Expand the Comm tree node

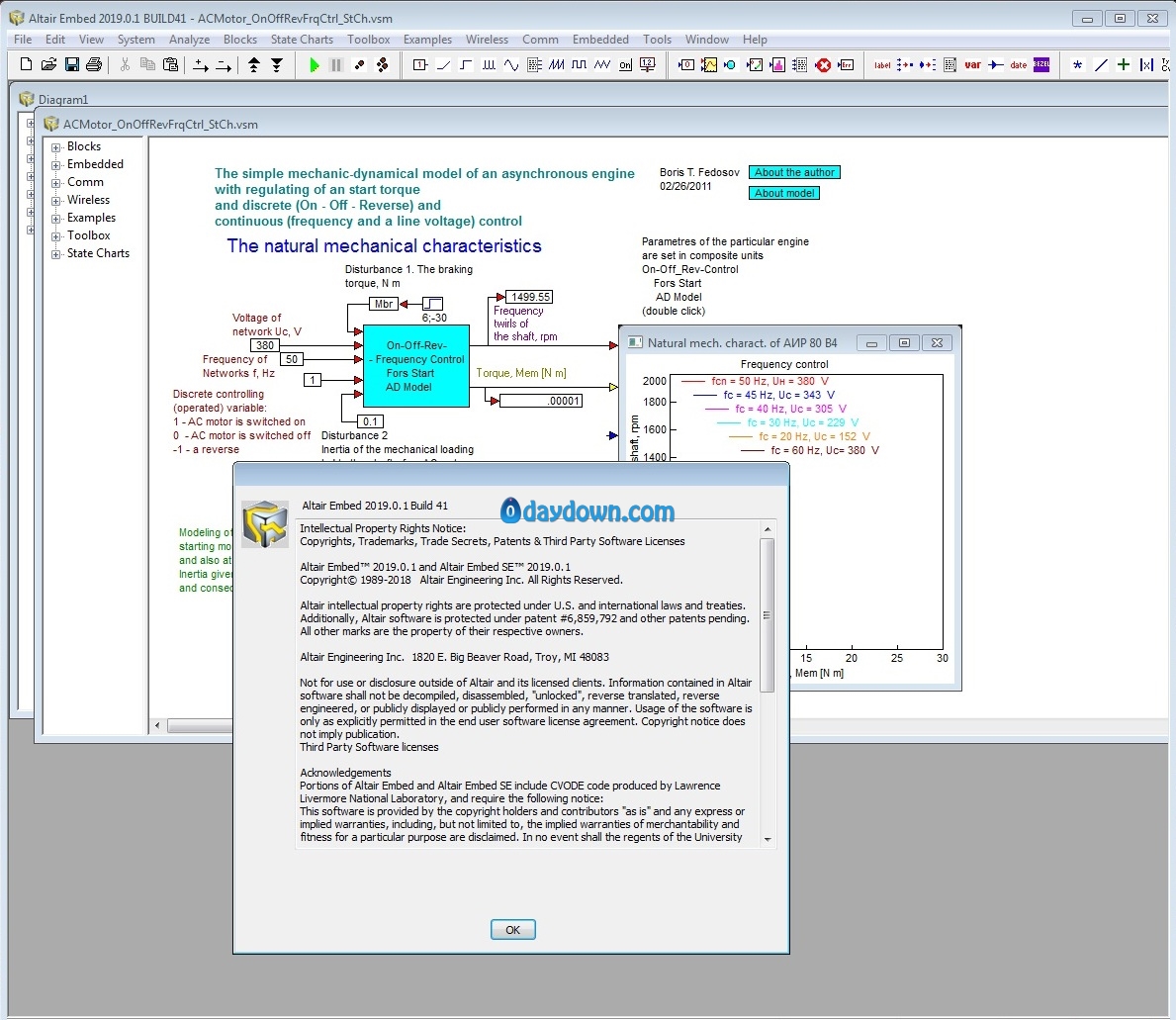[56, 183]
